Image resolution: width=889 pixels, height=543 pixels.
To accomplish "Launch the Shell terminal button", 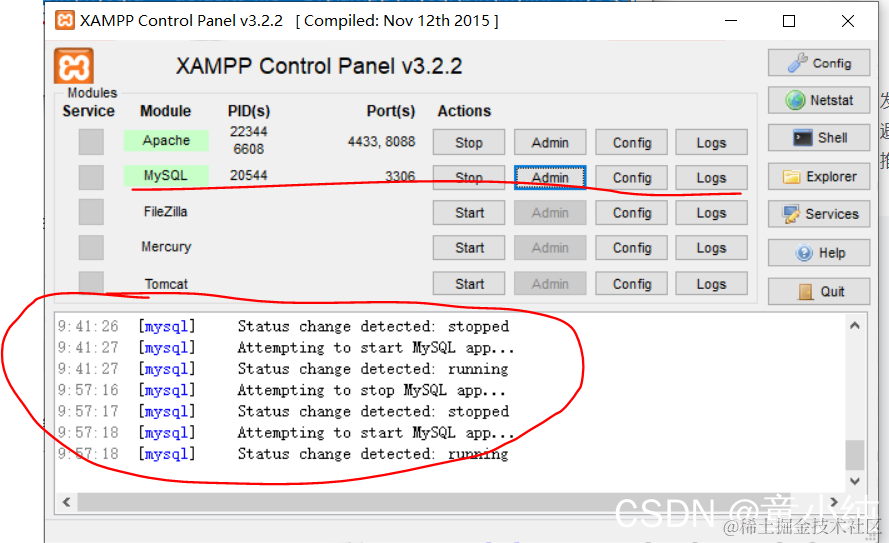I will [819, 138].
